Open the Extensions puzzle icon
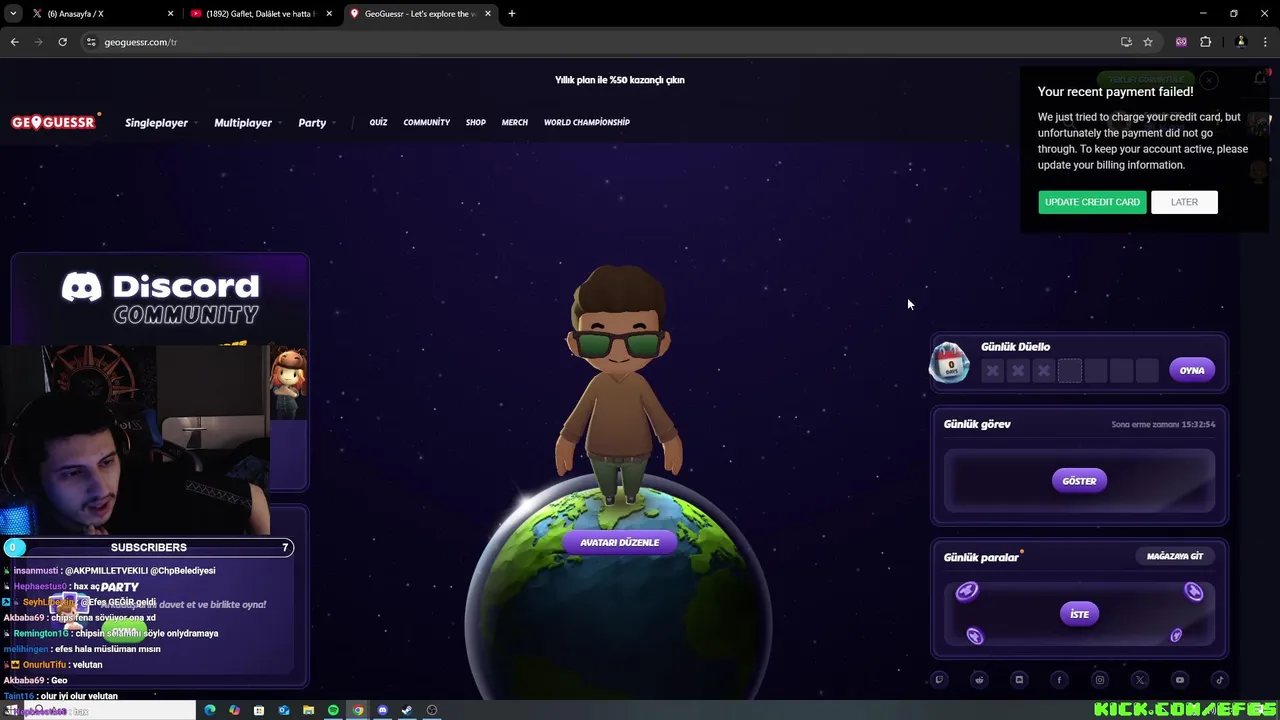The height and width of the screenshot is (720, 1280). point(1205,42)
